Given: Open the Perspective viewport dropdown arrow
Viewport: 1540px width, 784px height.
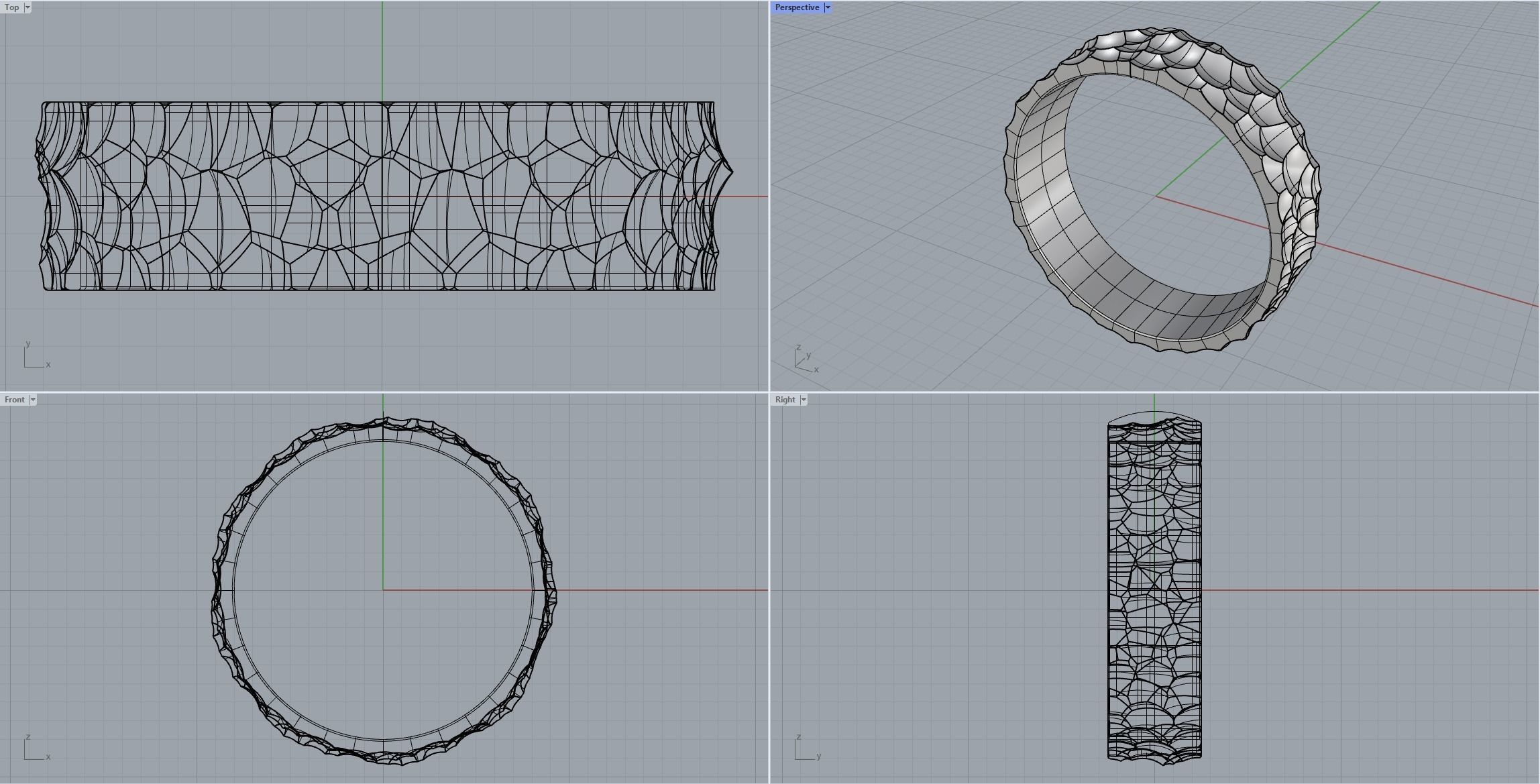Looking at the screenshot, I should point(828,7).
